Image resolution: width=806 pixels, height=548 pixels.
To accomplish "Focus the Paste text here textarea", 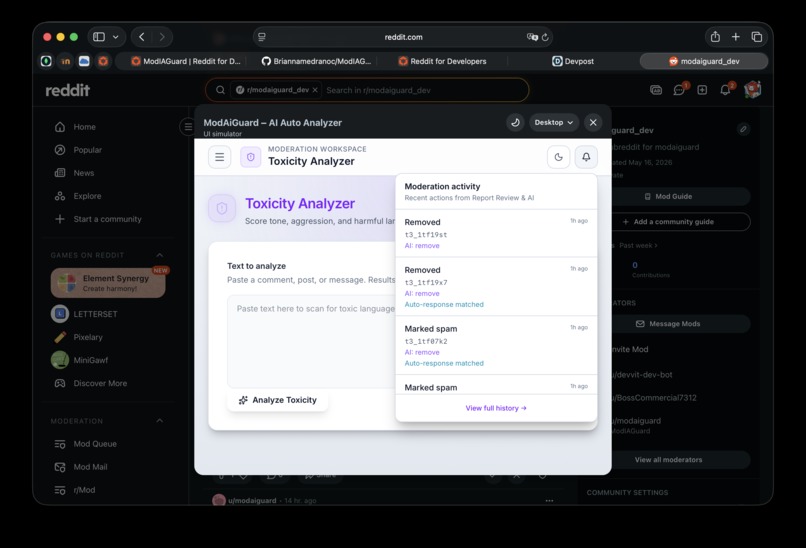I will pyautogui.click(x=312, y=341).
